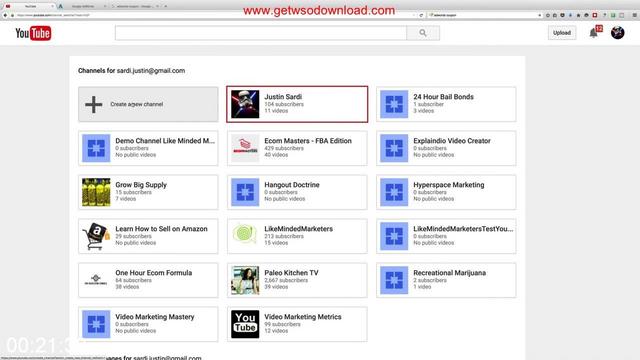Open LikeMindedMarketersTestYou... channel name
The width and height of the screenshot is (640, 360).
[463, 229]
